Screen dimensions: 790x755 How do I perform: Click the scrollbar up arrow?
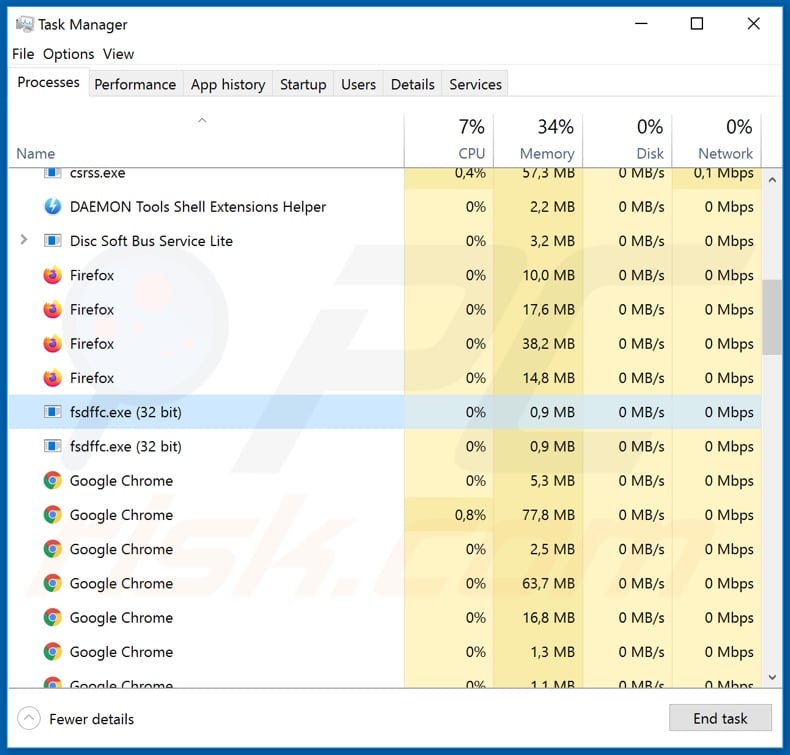pyautogui.click(x=772, y=180)
